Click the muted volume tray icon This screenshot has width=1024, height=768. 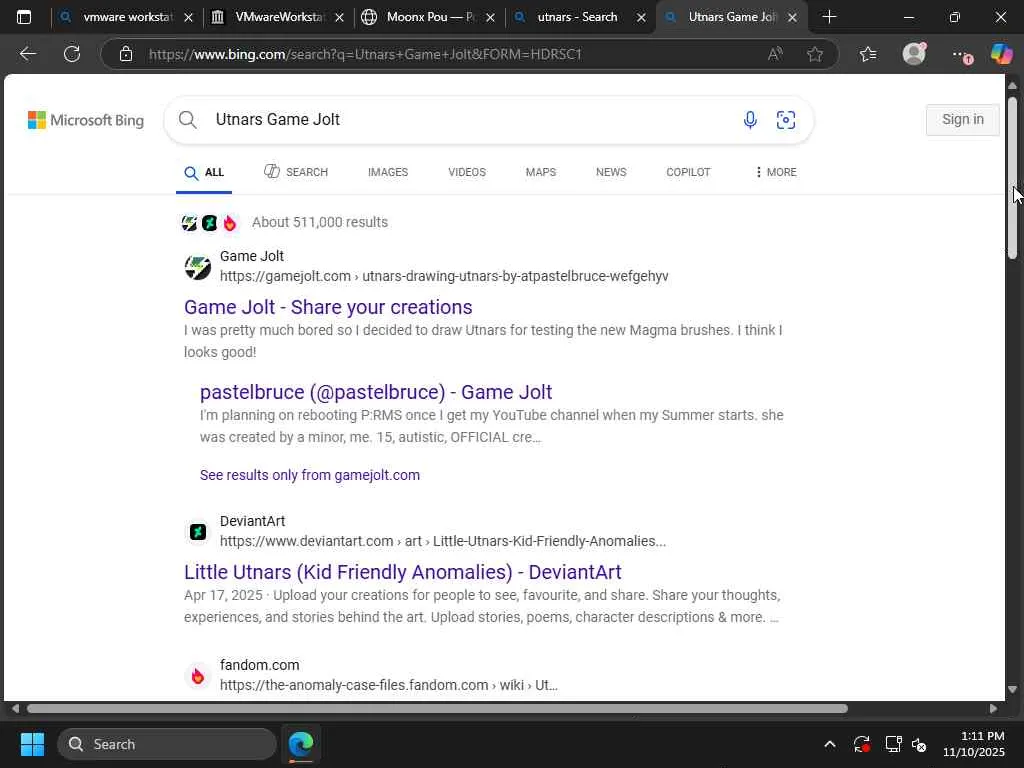pyautogui.click(x=920, y=744)
